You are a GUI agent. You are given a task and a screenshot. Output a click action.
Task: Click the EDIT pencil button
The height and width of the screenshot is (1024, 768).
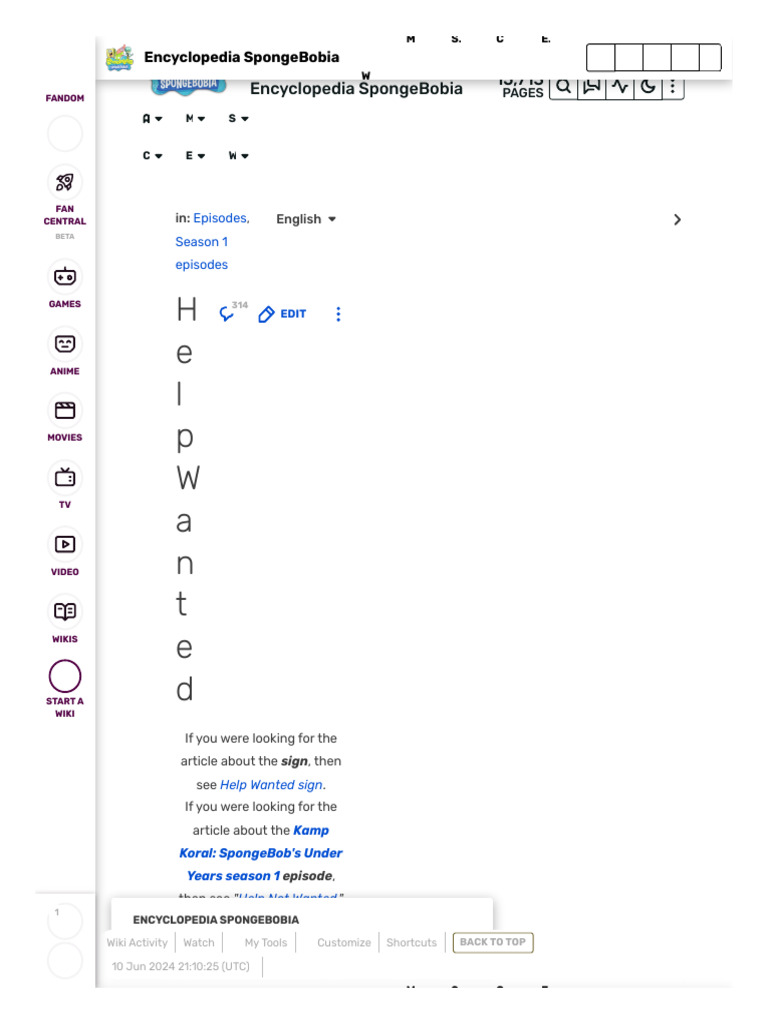click(x=282, y=314)
